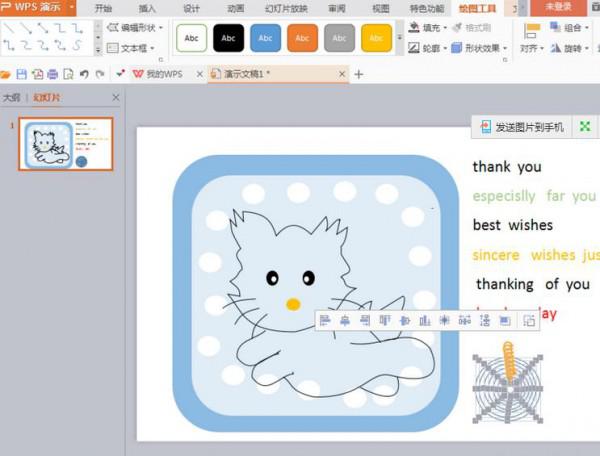600x456 pixels.
Task: Click the green expand icon beside send-to-phone
Action: tap(585, 127)
